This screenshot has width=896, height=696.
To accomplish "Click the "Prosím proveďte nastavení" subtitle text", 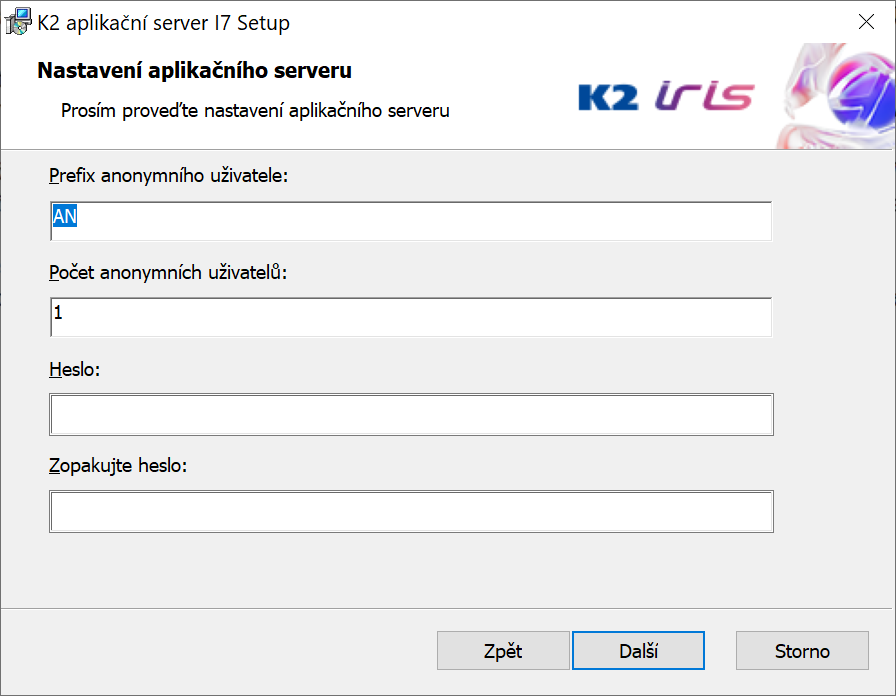I will point(255,110).
